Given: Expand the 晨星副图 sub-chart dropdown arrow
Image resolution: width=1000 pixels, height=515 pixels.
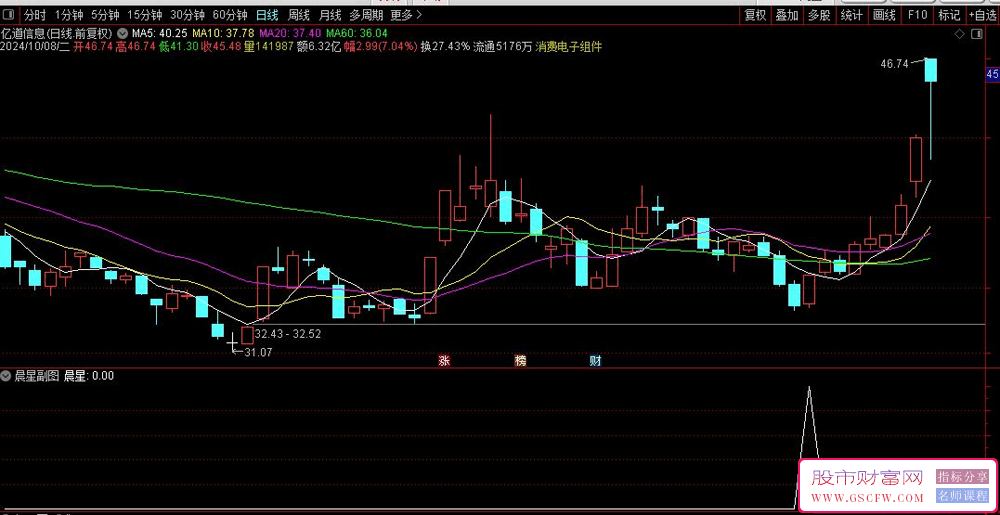Looking at the screenshot, I should tap(7, 376).
